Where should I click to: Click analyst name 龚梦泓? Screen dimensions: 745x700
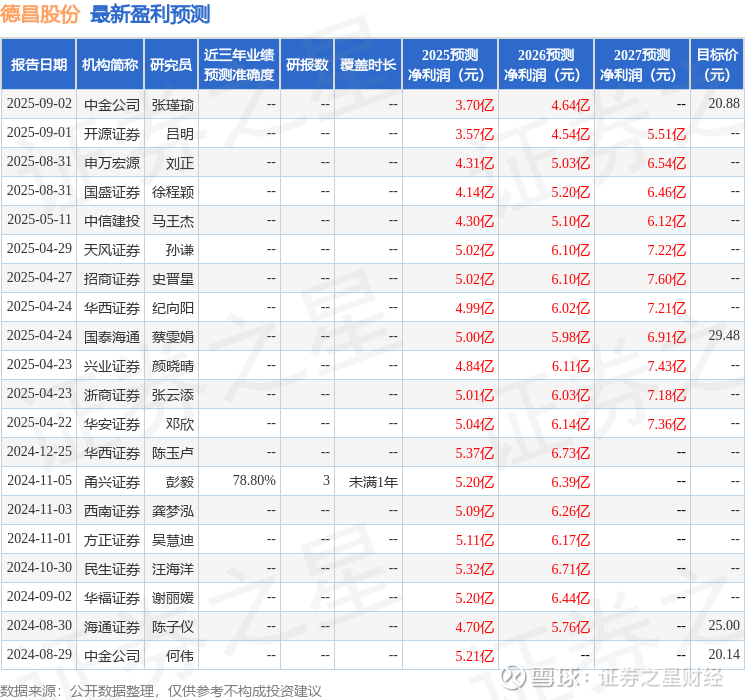point(173,511)
